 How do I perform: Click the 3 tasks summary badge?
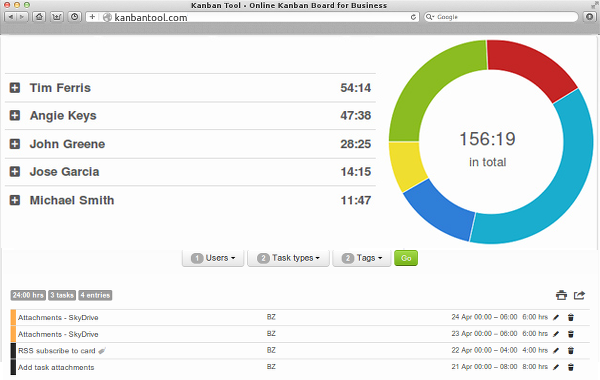[x=62, y=295]
